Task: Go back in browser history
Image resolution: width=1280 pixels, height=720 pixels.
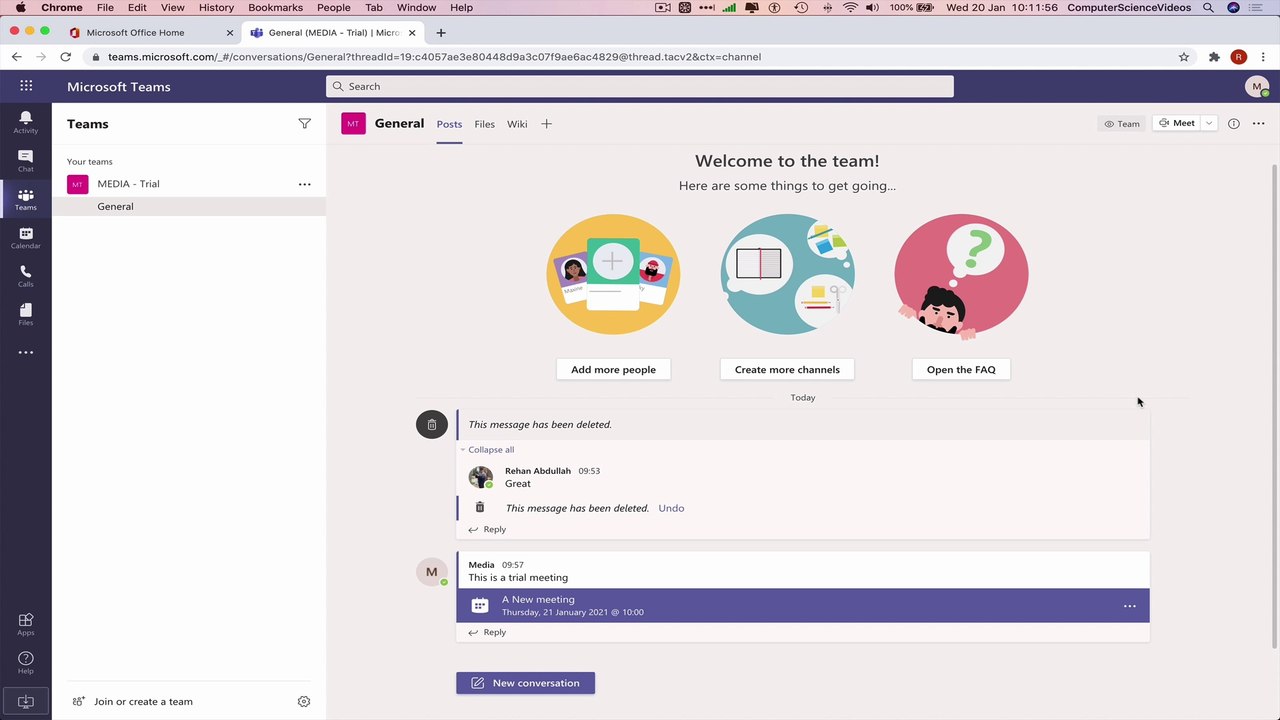Action: pyautogui.click(x=17, y=57)
